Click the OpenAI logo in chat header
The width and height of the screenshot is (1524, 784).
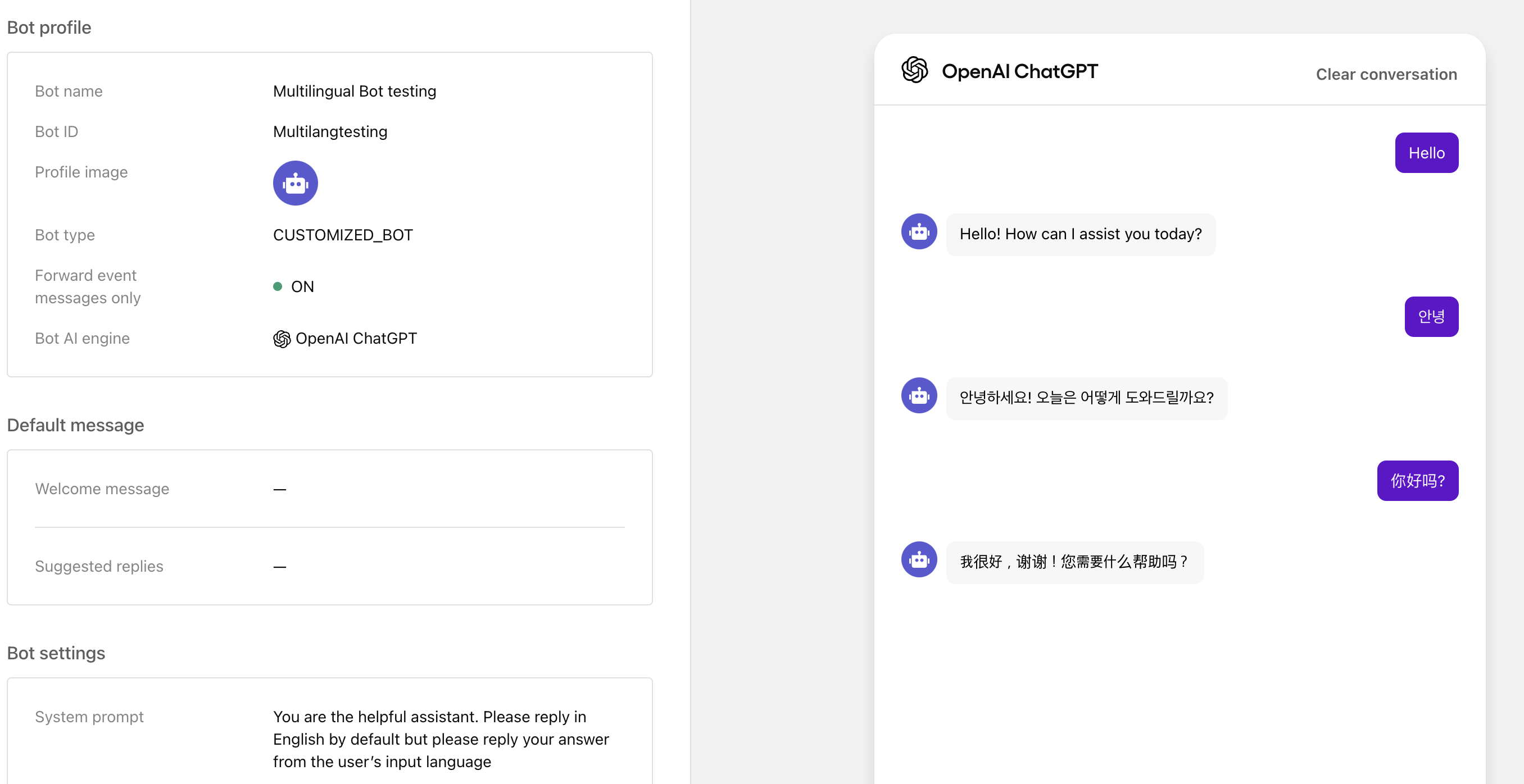915,70
